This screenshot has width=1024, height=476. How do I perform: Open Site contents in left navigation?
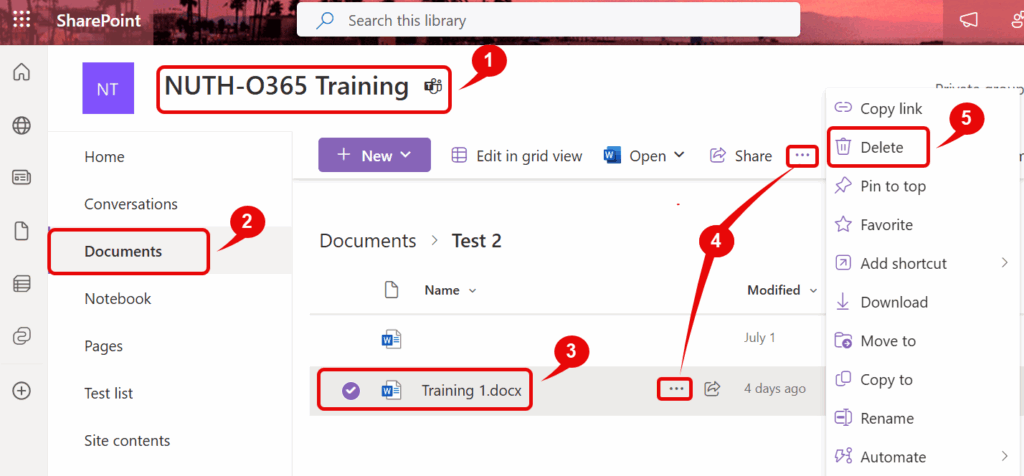[127, 440]
